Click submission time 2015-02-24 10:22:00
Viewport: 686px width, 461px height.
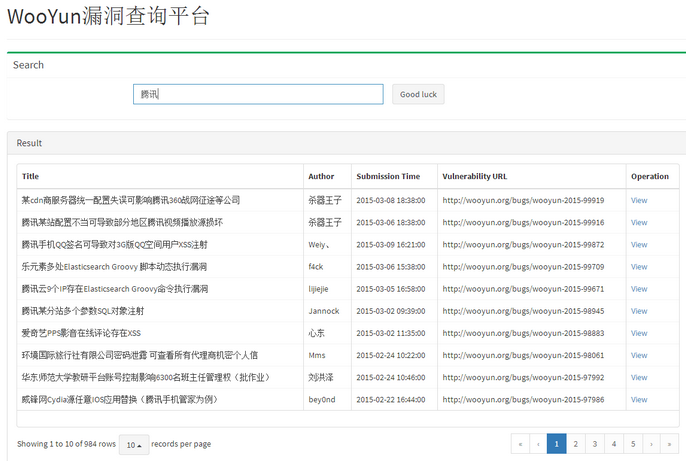click(391, 356)
